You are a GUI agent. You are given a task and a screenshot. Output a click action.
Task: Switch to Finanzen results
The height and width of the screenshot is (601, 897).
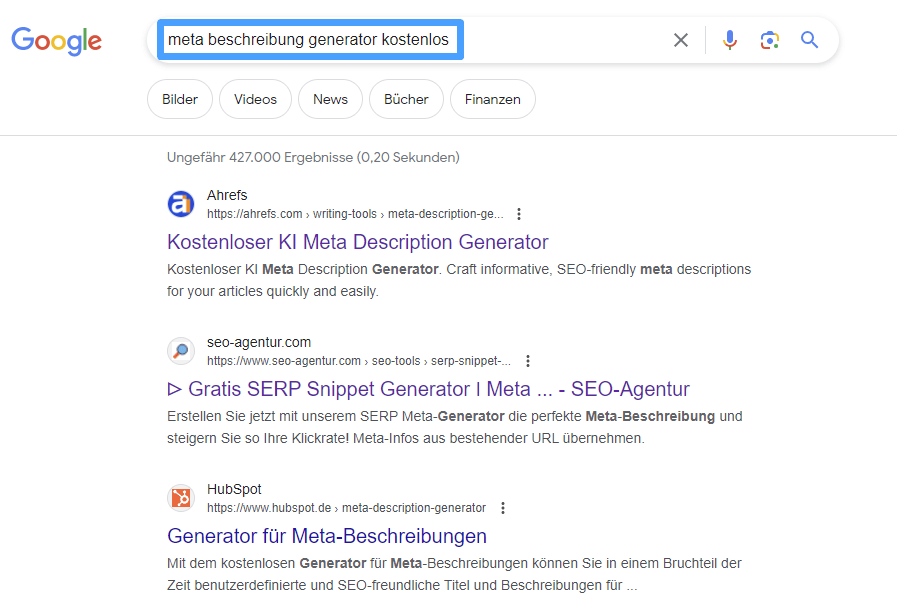pyautogui.click(x=493, y=99)
